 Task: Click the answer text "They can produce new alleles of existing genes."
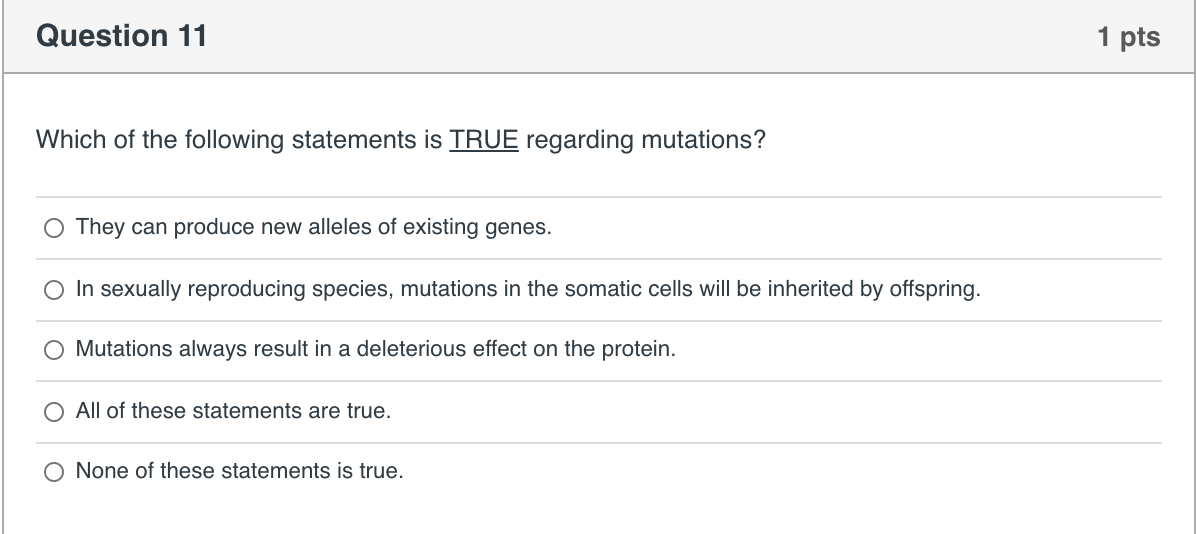[313, 228]
